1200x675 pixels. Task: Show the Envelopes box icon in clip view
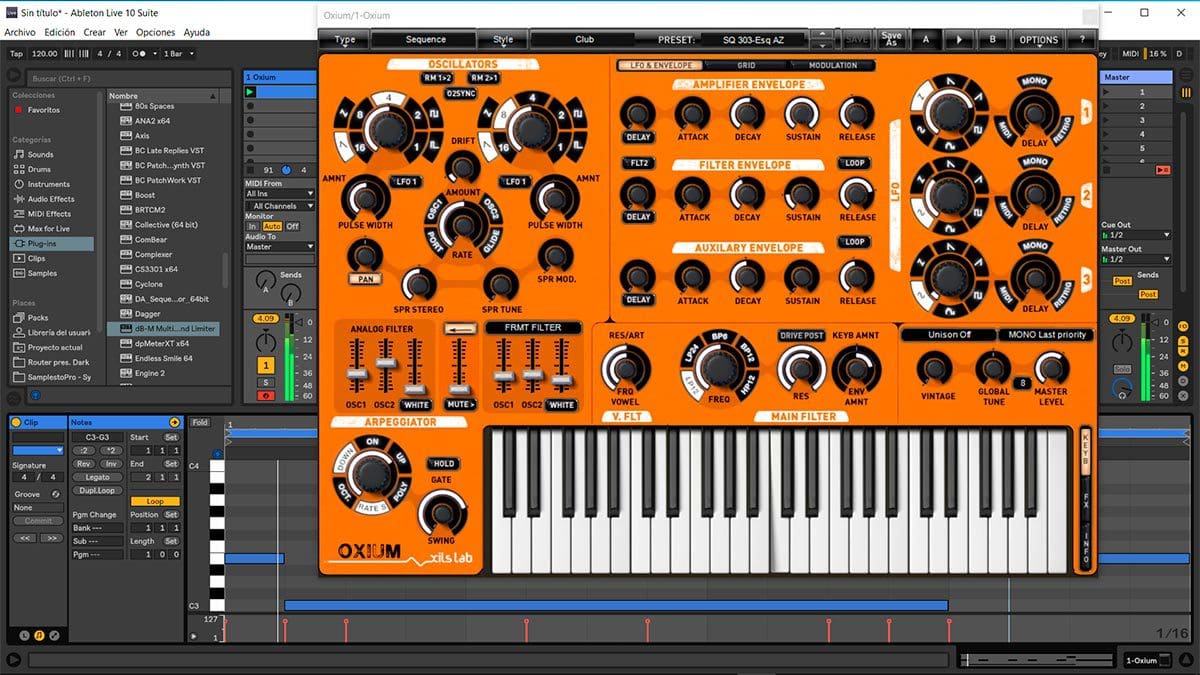click(54, 635)
